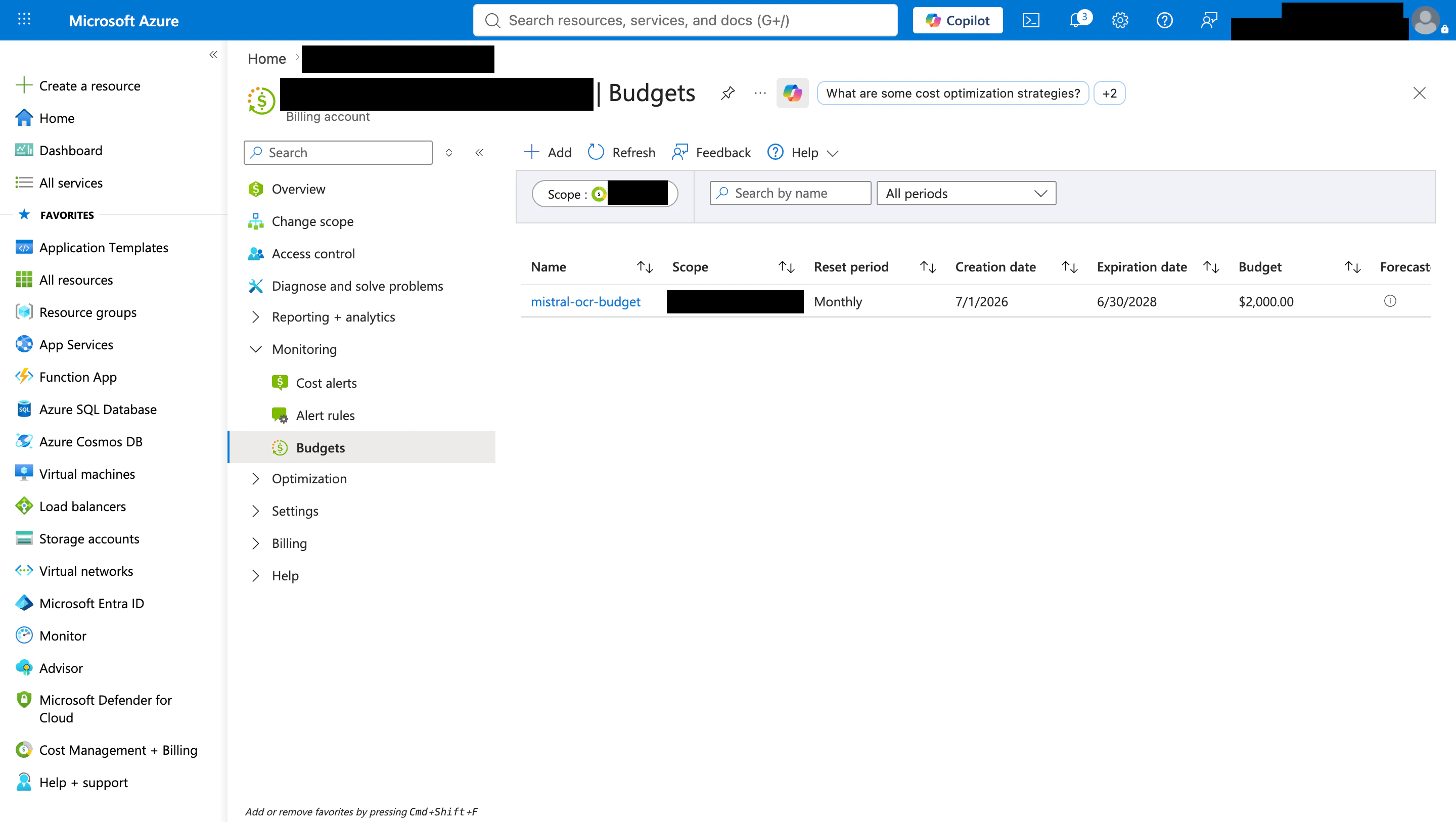This screenshot has width=1456, height=822.
Task: Open the mistral-ocr-budget link
Action: 585,302
